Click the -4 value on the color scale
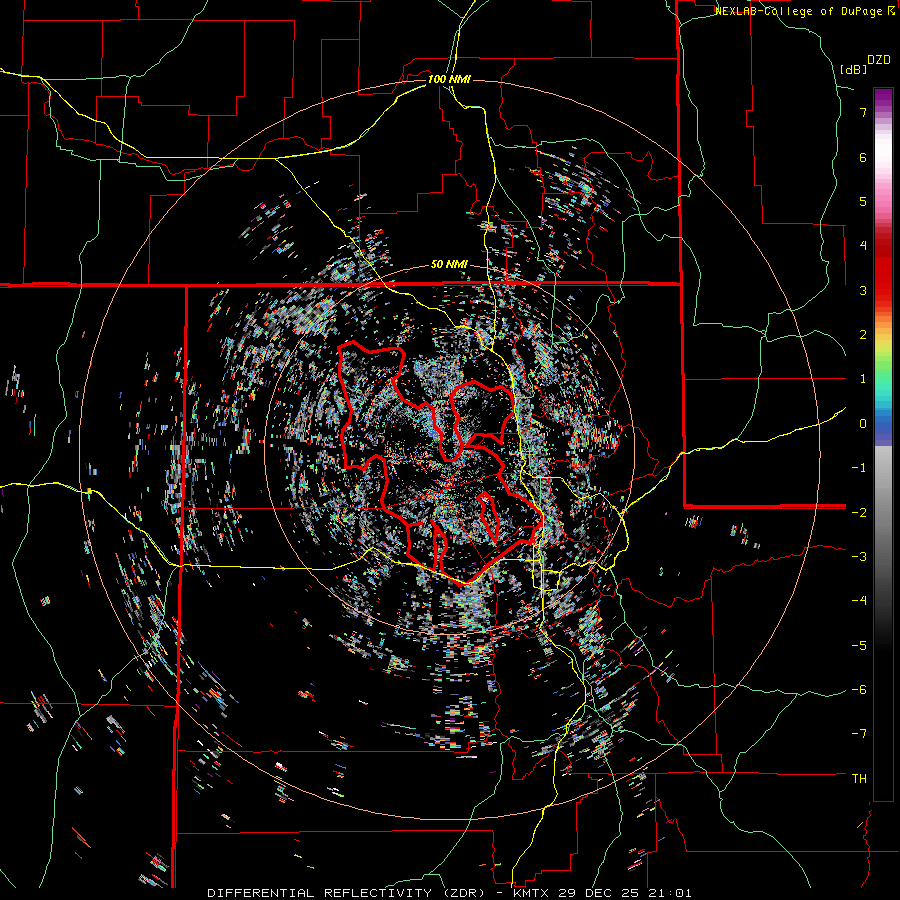The width and height of the screenshot is (900, 900). (859, 601)
